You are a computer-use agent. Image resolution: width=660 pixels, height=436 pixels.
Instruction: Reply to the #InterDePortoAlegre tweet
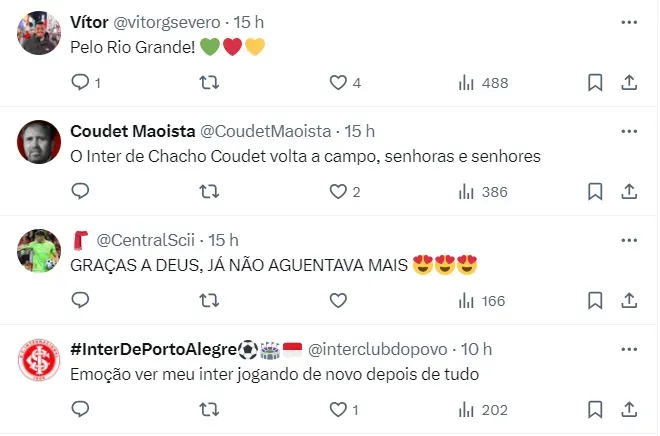[81, 409]
